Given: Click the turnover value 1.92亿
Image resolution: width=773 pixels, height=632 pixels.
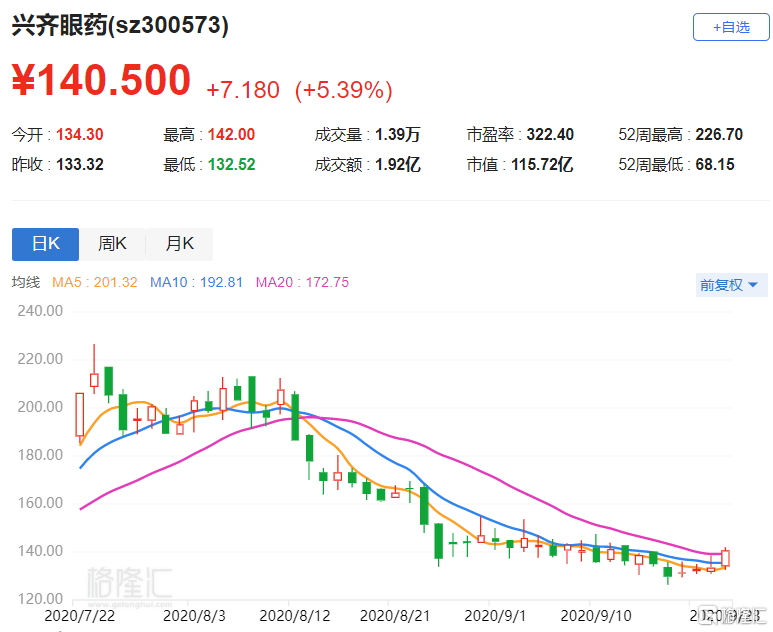Looking at the screenshot, I should 397,164.
